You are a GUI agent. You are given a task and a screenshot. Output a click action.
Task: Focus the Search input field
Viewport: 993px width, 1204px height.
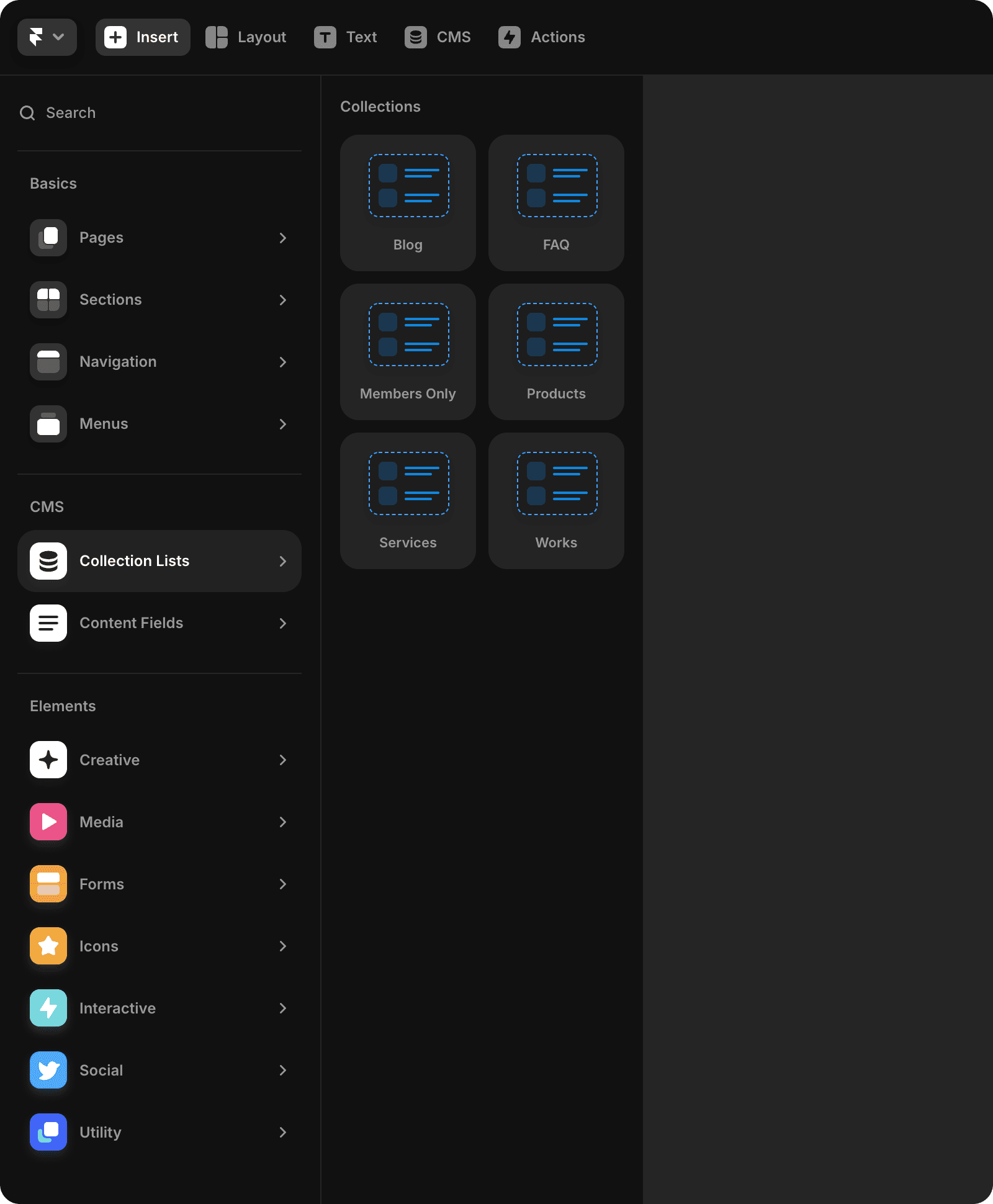(x=161, y=113)
